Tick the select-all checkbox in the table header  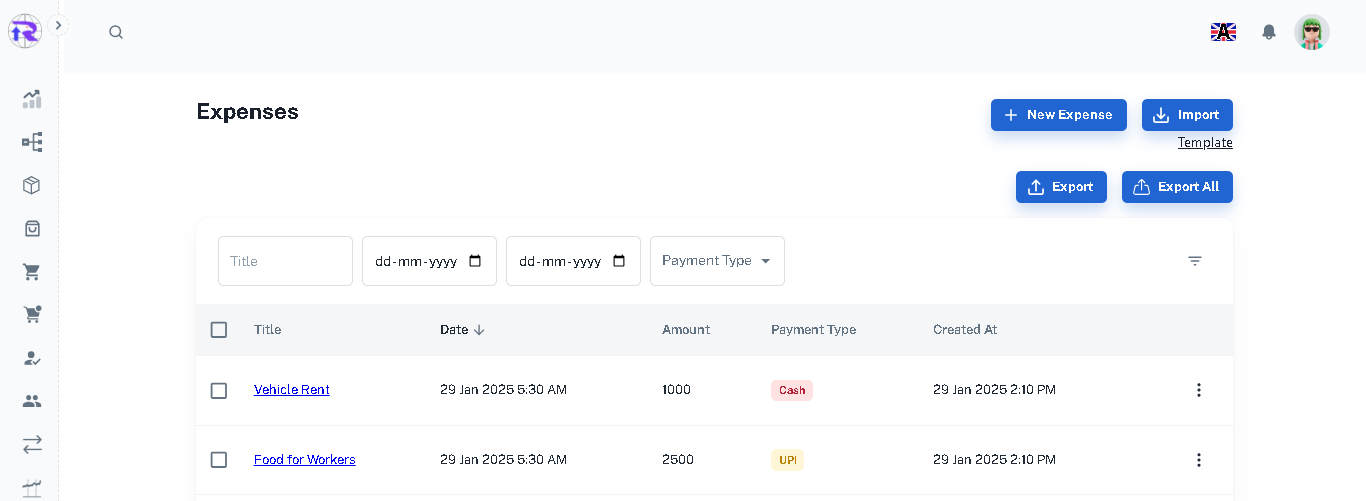point(219,330)
